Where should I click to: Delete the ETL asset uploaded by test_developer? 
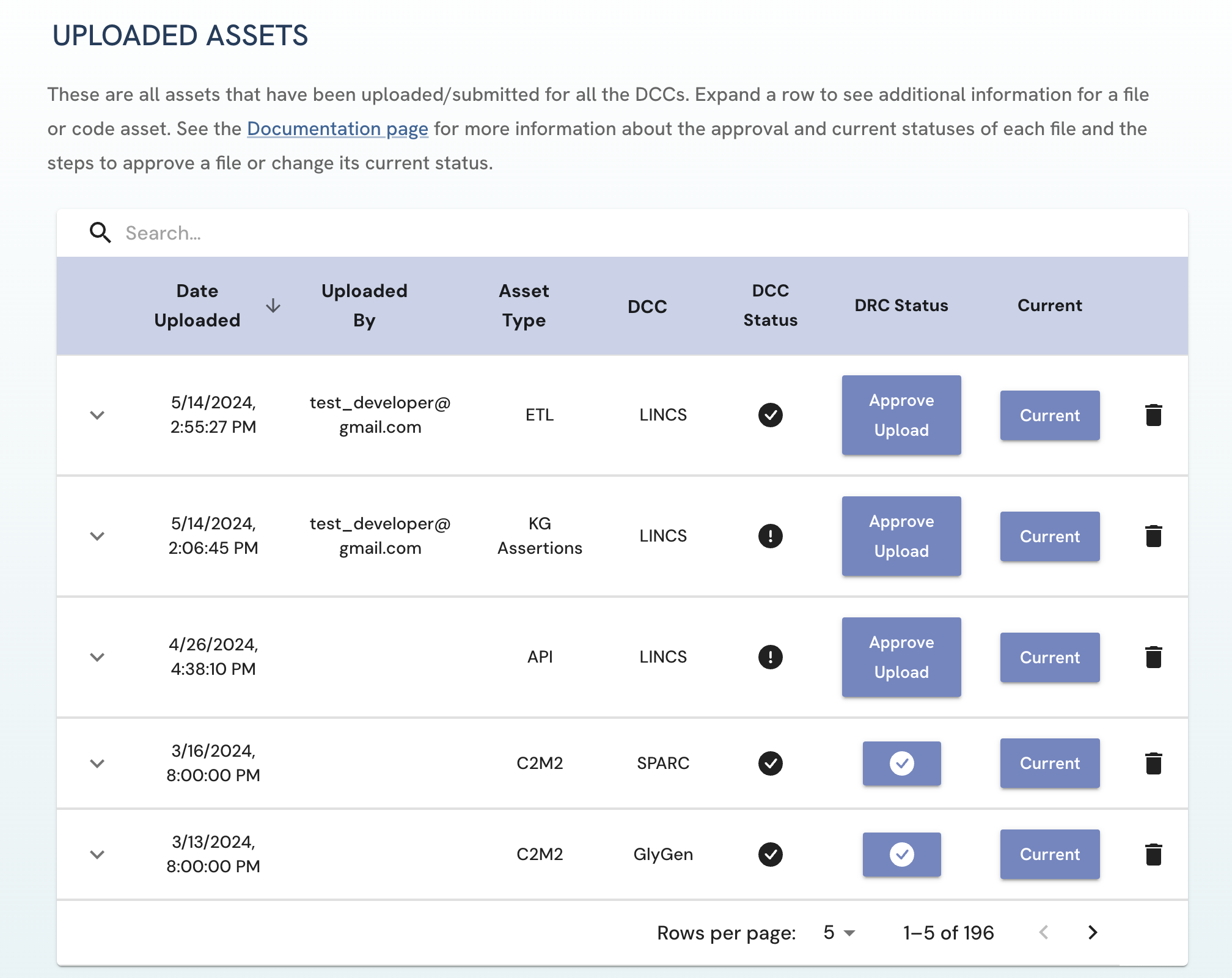[x=1153, y=415]
